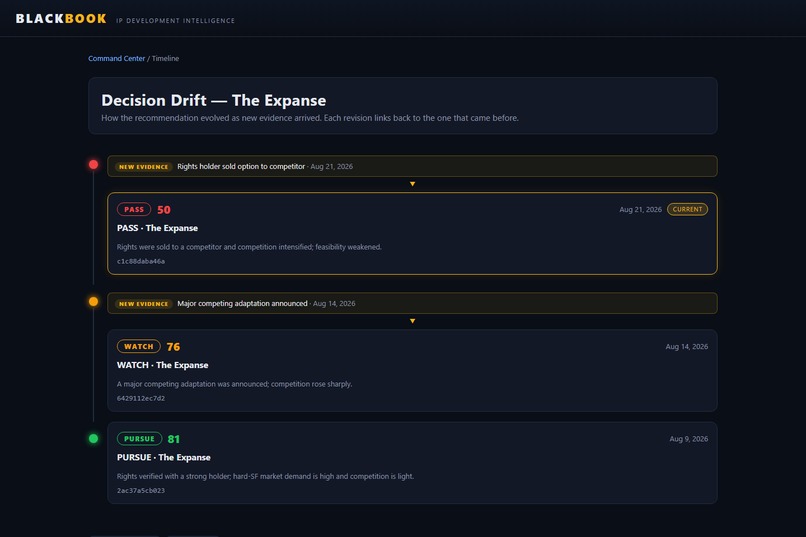
Task: Open the 'PURSUE · The Expanse' revision title
Action: 163,457
